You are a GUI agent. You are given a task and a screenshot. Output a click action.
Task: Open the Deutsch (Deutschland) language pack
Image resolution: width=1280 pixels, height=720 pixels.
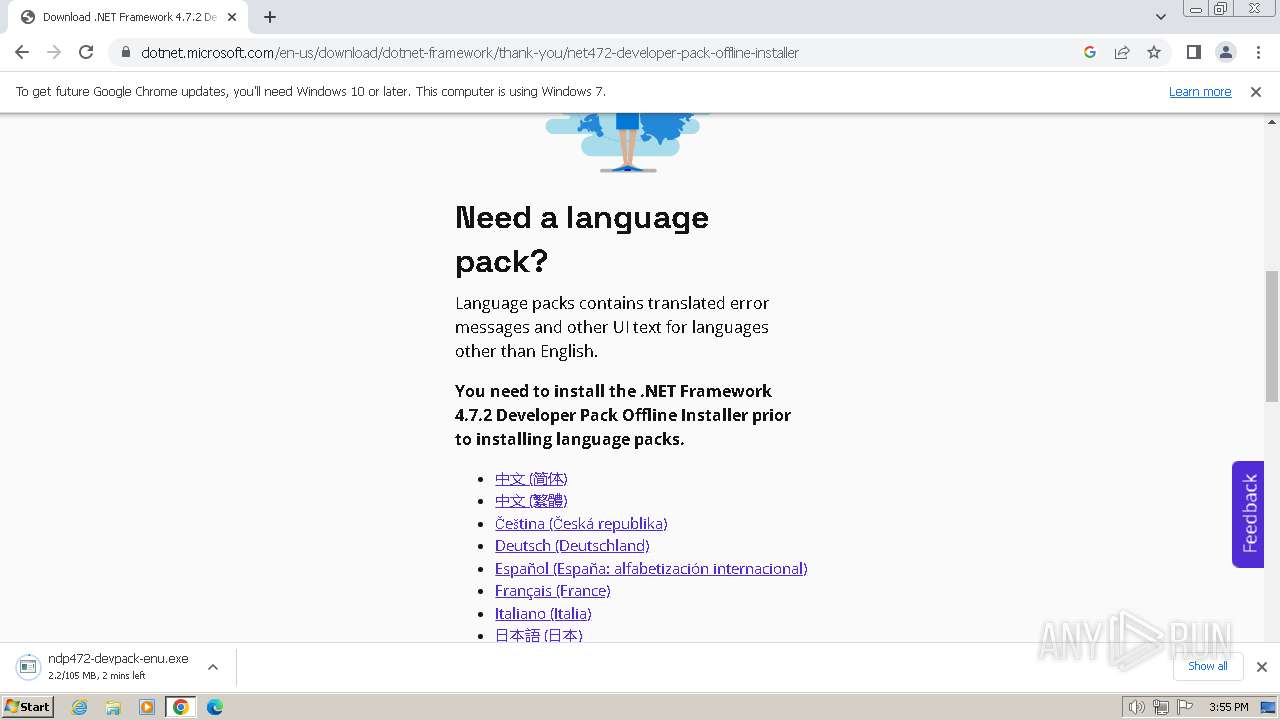click(572, 546)
